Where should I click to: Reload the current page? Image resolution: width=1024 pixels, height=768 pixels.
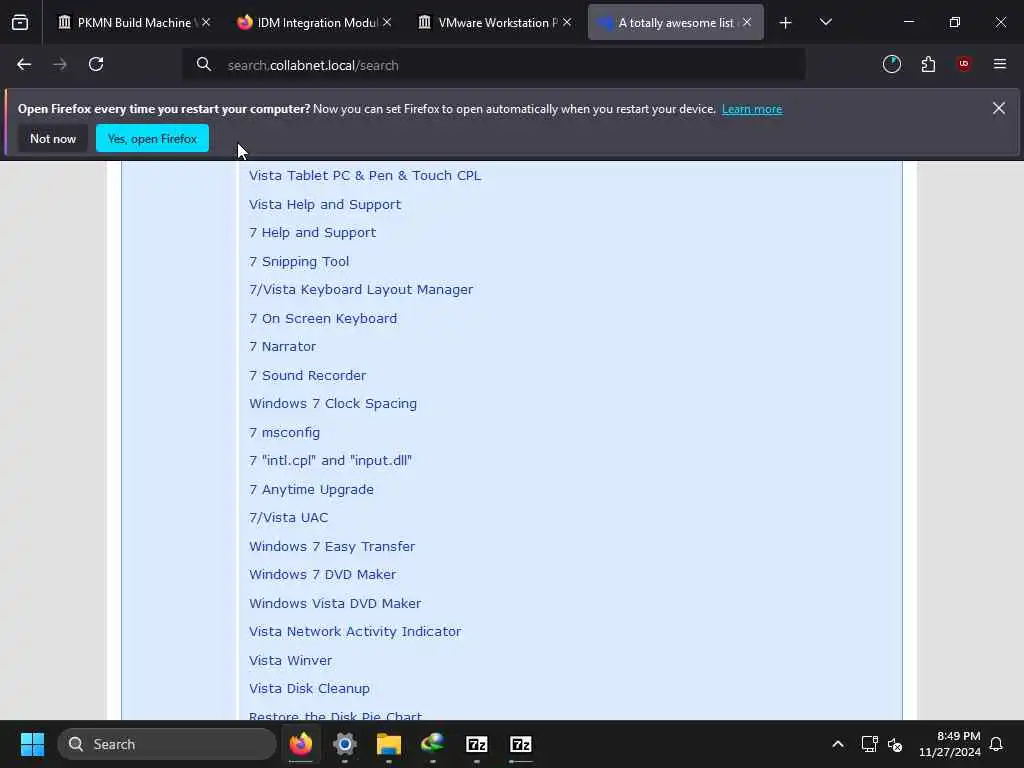click(96, 64)
